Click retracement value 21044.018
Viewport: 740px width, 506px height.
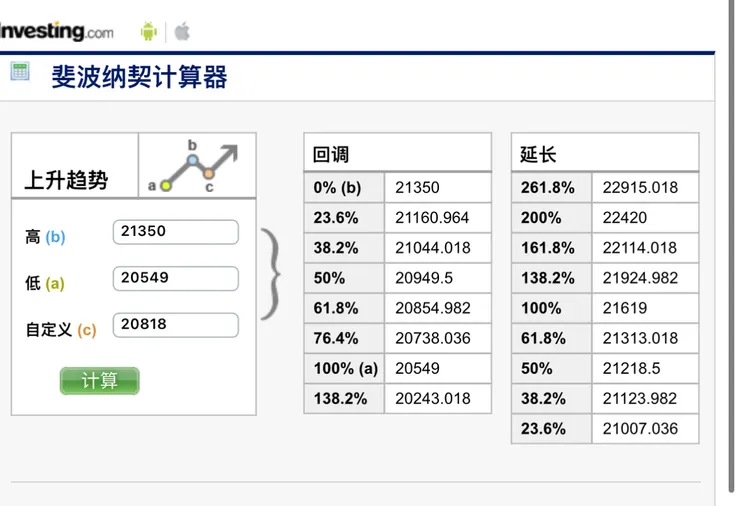433,248
